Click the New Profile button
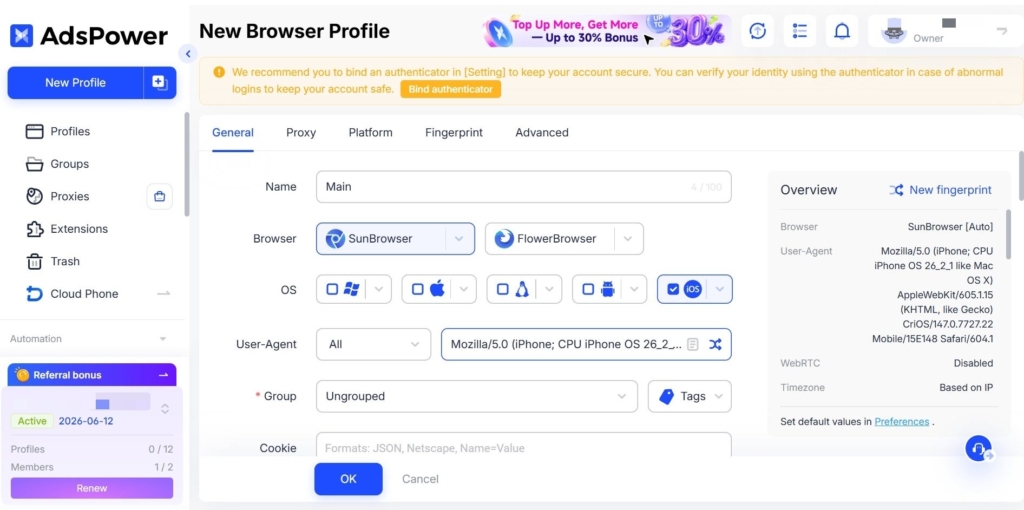The image size is (1024, 510). (x=75, y=82)
